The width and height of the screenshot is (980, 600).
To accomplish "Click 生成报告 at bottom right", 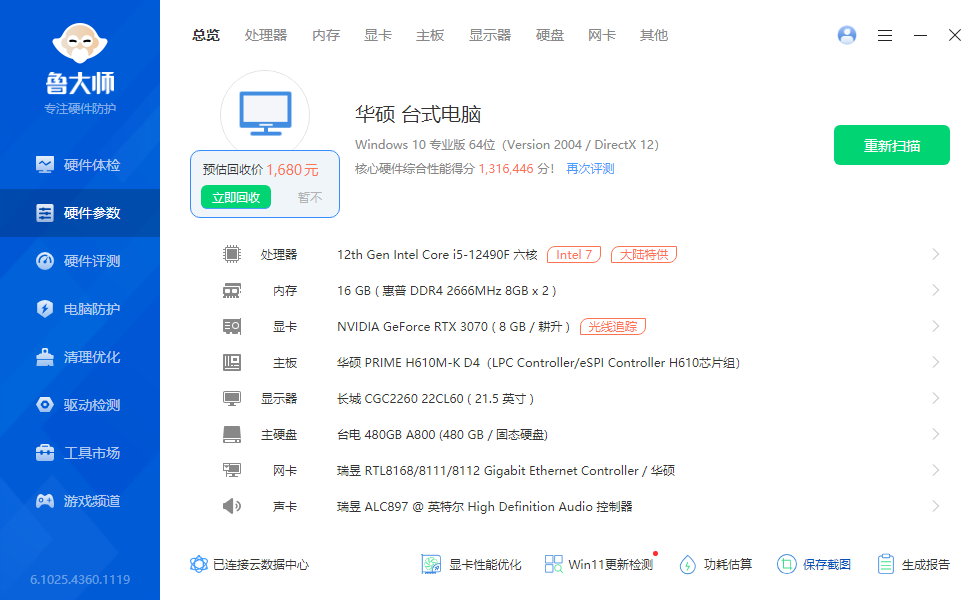I will pyautogui.click(x=913, y=564).
